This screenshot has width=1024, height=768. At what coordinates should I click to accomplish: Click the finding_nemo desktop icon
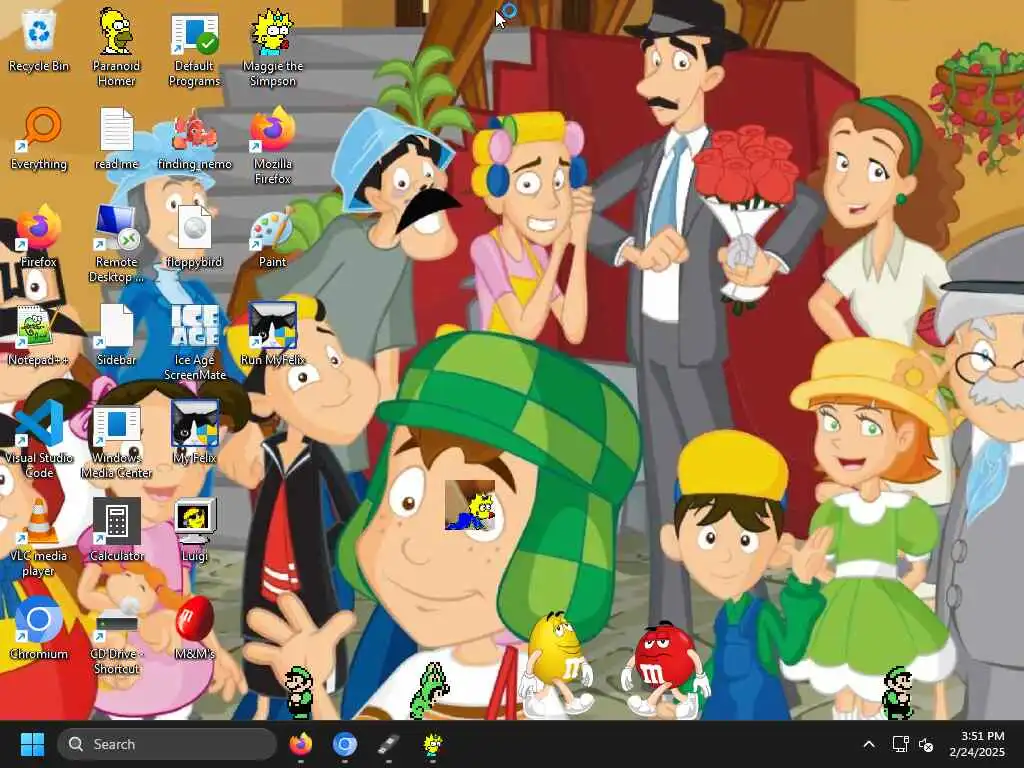pyautogui.click(x=195, y=138)
